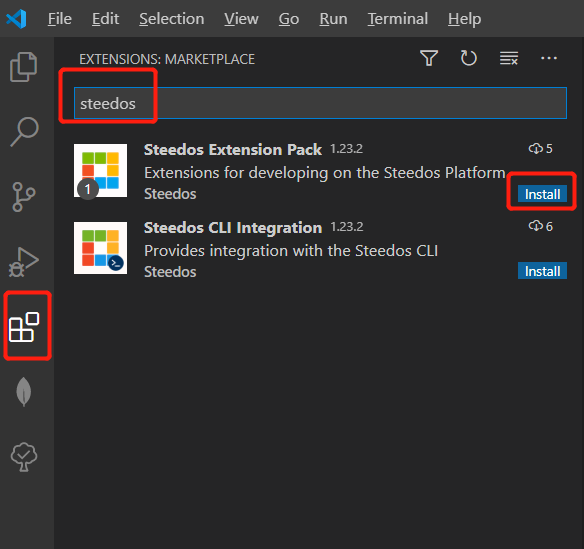Click the 'Extensions for developing on the Steedos Platform' description

(324, 173)
